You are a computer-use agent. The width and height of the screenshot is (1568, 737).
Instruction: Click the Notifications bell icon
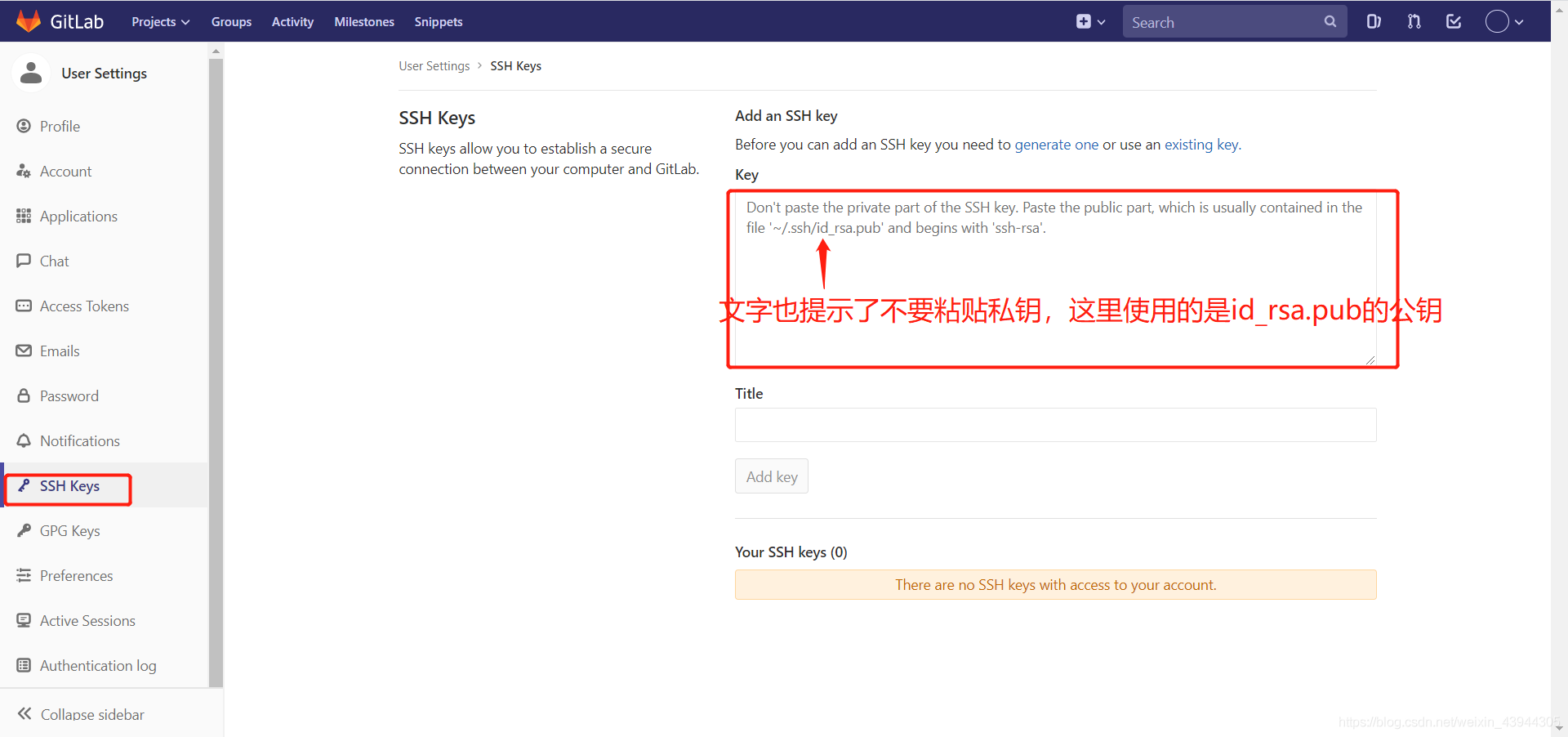(x=24, y=440)
